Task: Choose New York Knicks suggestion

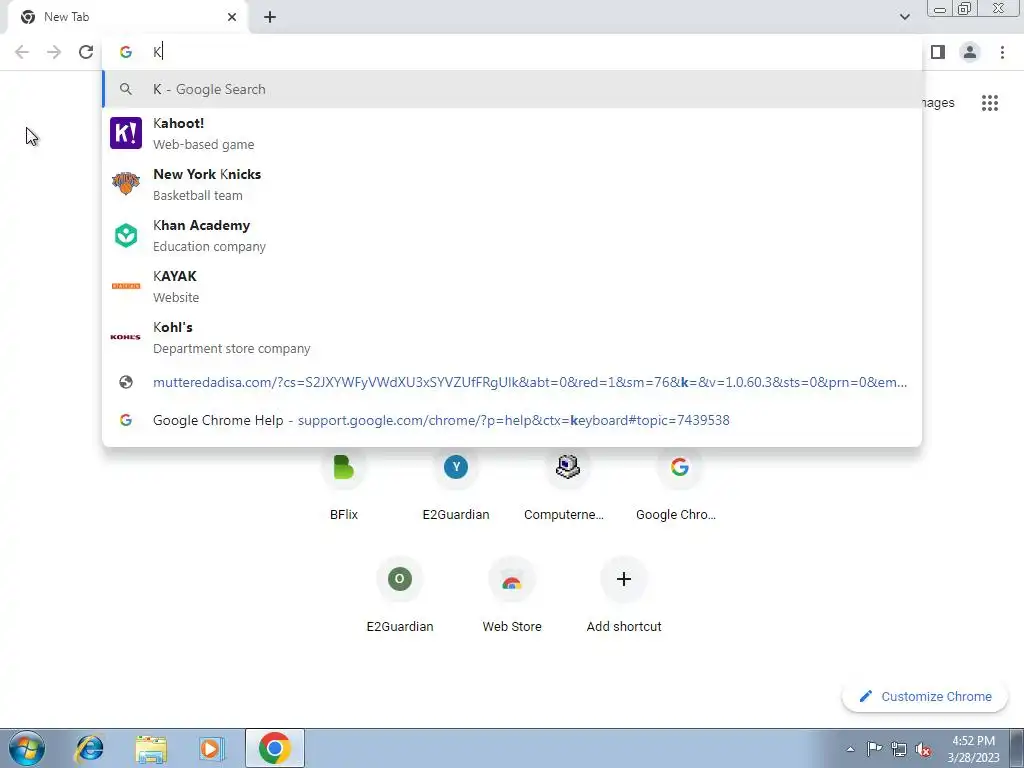Action: (x=512, y=184)
